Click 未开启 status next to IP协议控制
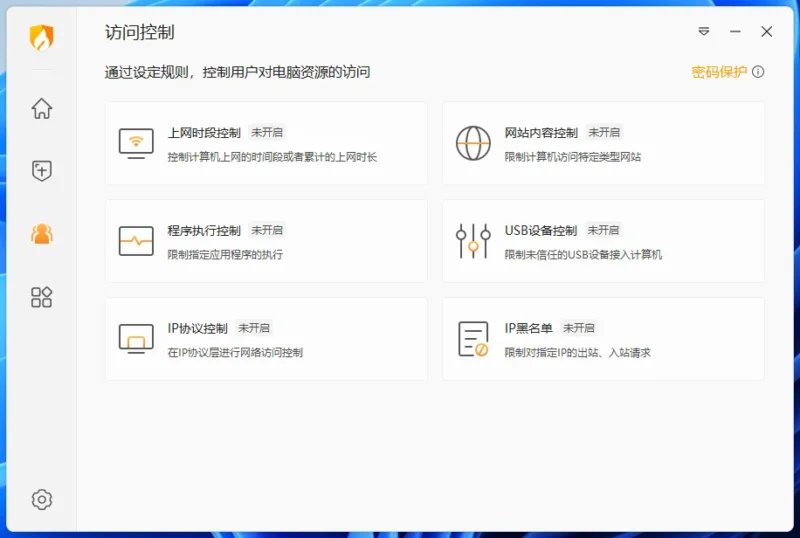This screenshot has width=800, height=538. pyautogui.click(x=254, y=328)
